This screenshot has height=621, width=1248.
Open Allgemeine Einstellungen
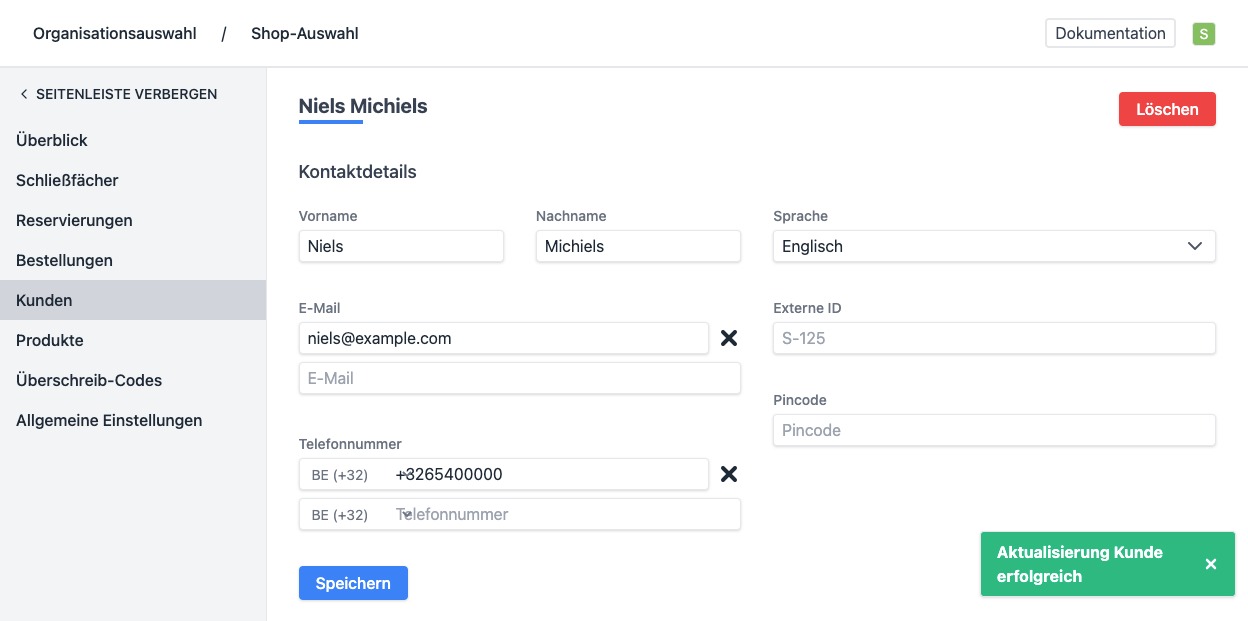coord(109,420)
